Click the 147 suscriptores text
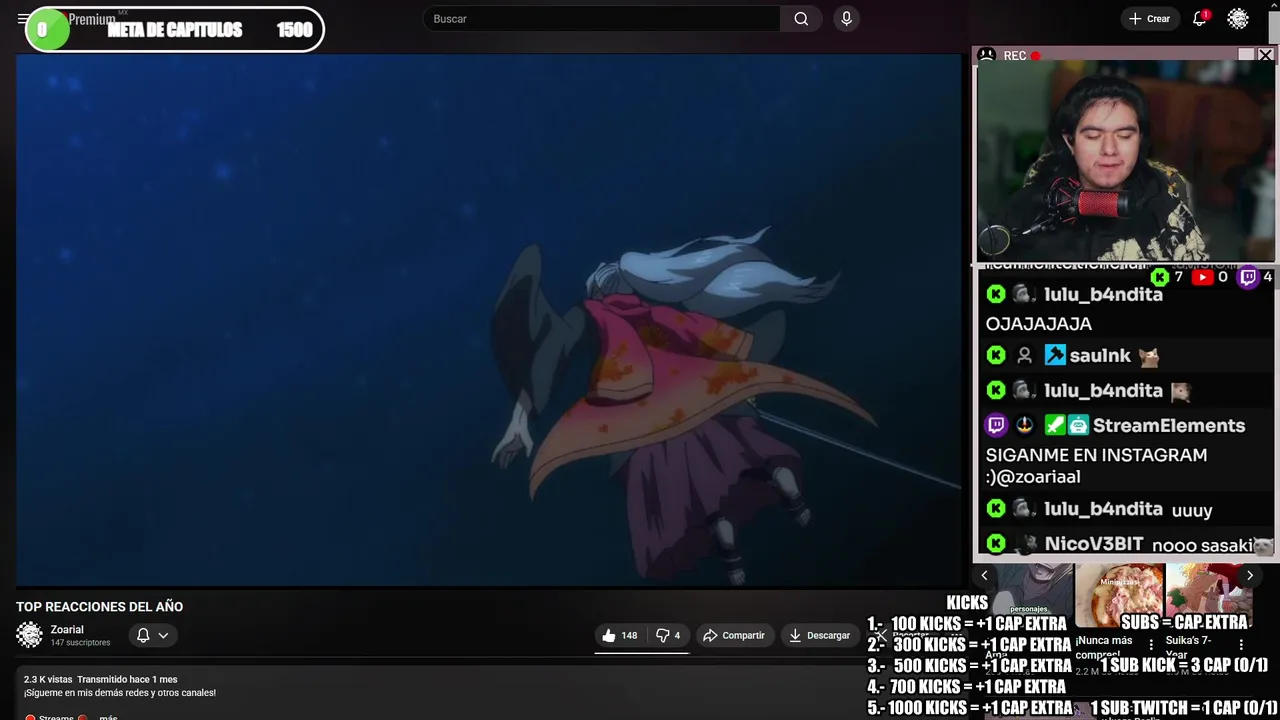The image size is (1280, 720). (80, 643)
